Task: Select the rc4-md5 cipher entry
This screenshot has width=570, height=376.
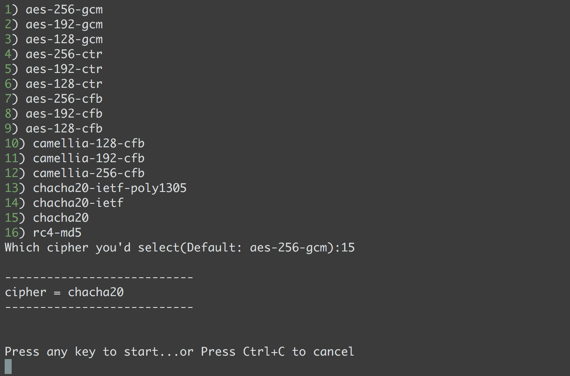Action: pos(43,233)
